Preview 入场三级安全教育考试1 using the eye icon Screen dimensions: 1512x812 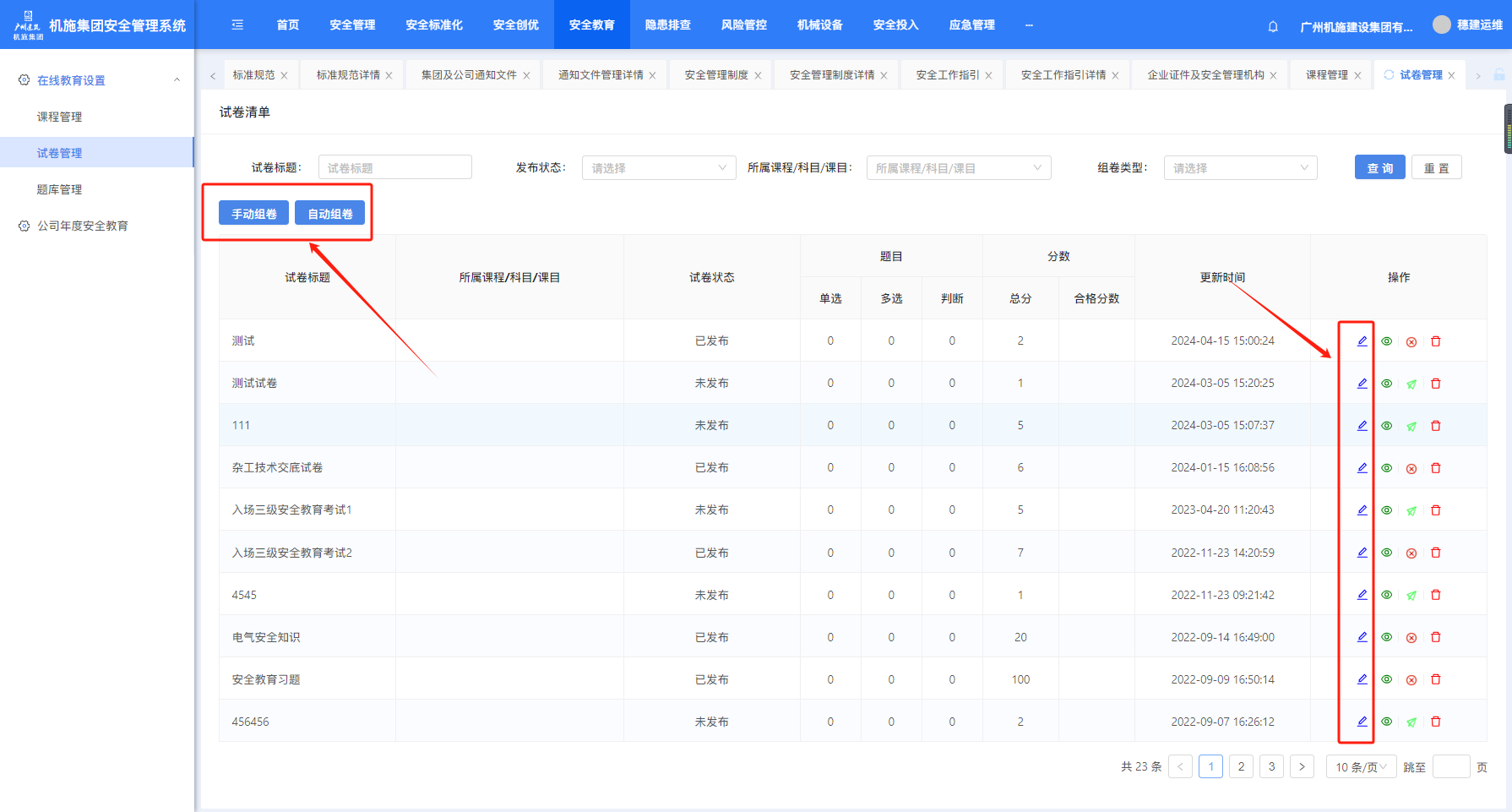click(1386, 510)
